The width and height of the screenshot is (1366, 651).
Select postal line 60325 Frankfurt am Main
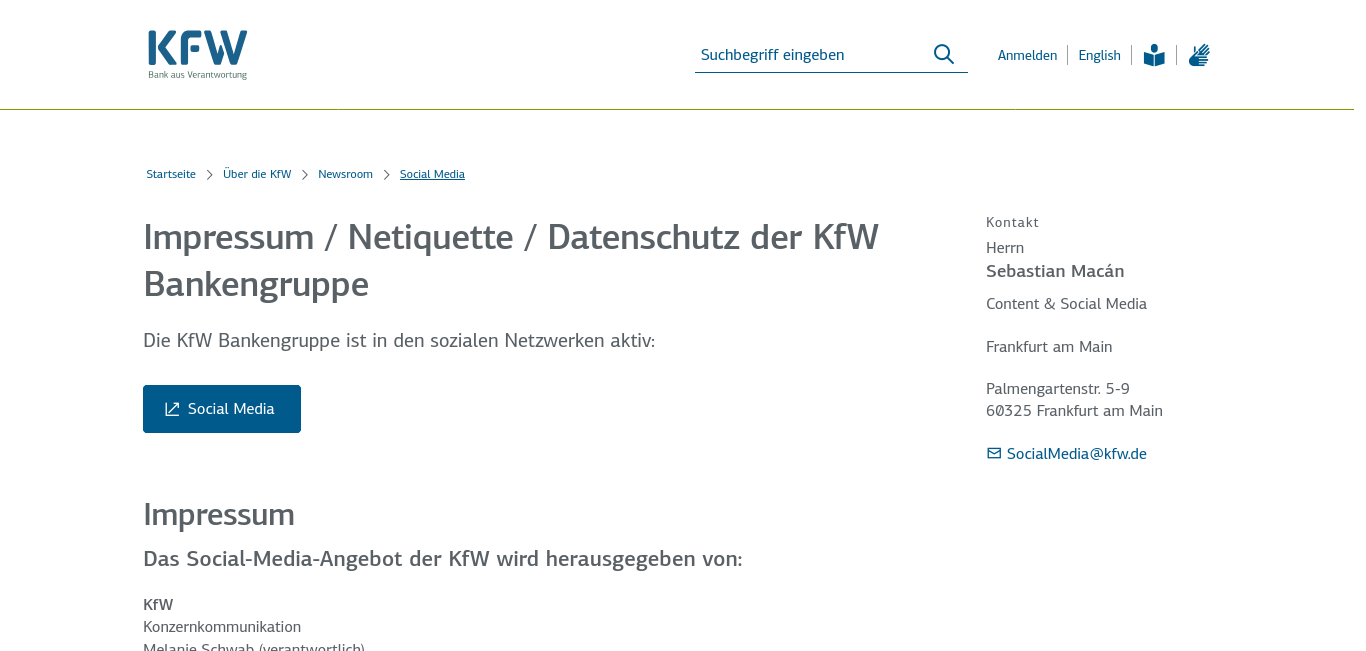(x=1074, y=410)
